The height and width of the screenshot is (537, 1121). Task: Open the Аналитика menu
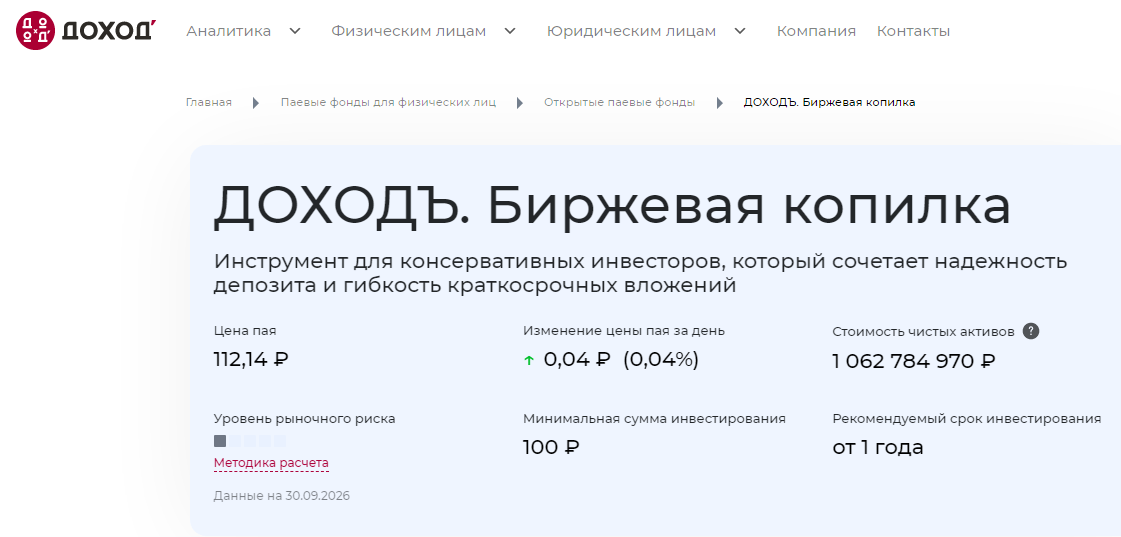(x=229, y=31)
